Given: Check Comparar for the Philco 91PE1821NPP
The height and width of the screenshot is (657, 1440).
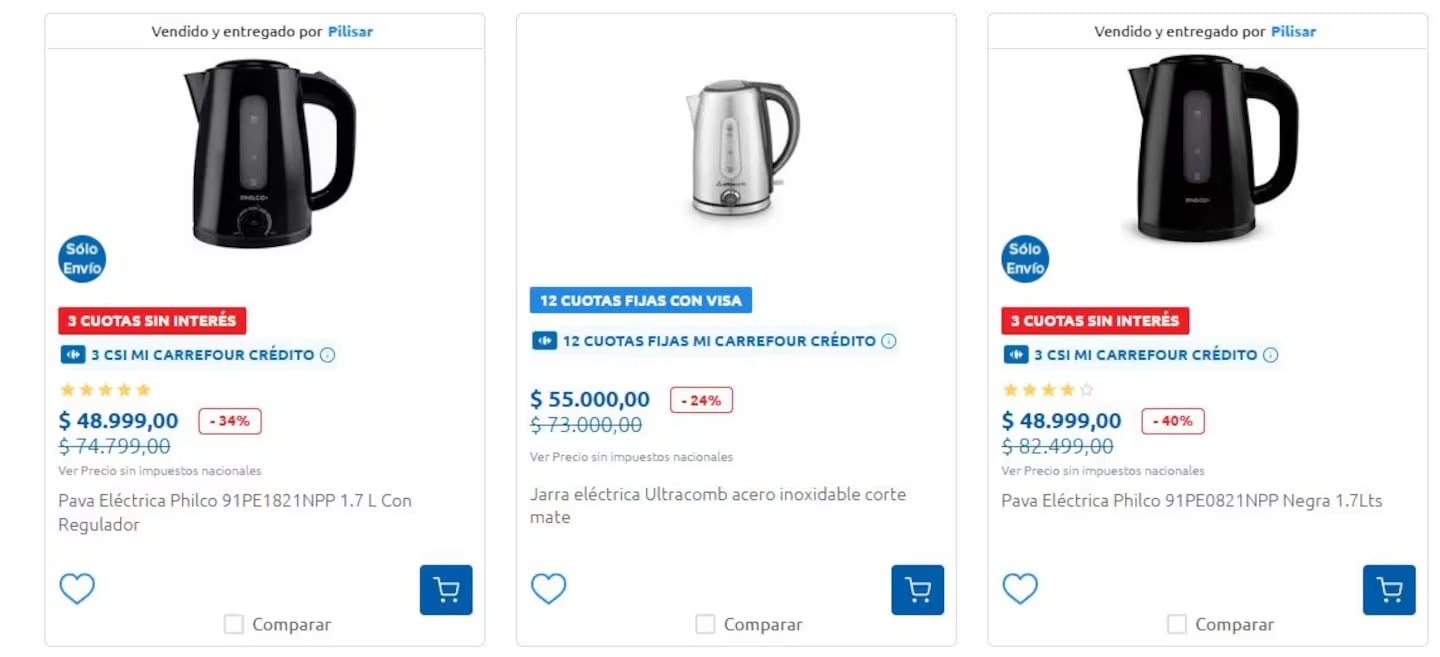Looking at the screenshot, I should (234, 623).
